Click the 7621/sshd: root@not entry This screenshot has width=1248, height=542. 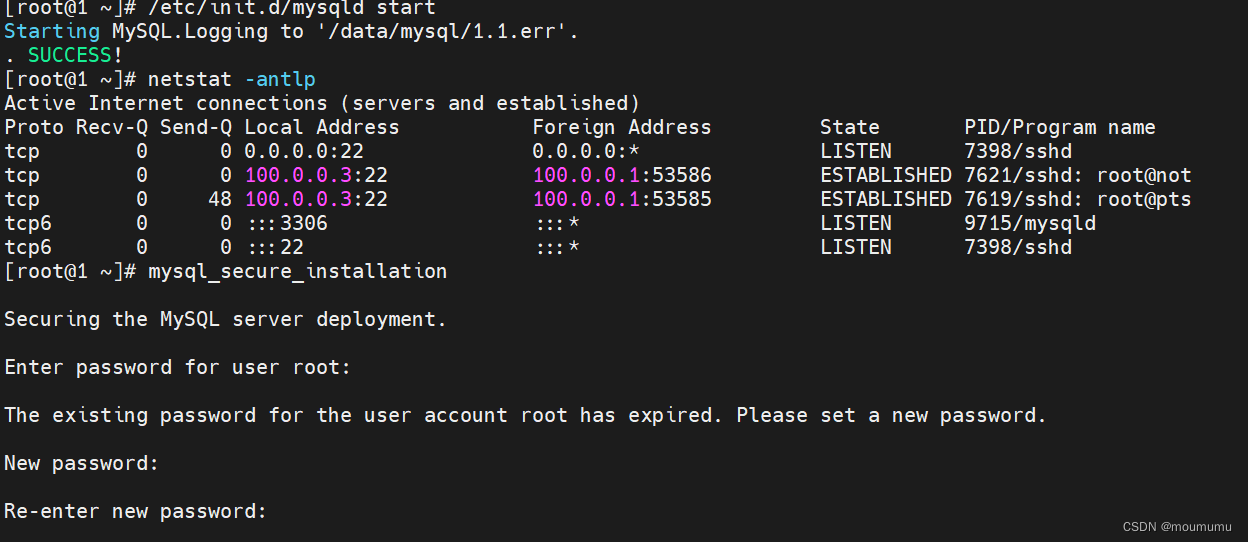1078,175
